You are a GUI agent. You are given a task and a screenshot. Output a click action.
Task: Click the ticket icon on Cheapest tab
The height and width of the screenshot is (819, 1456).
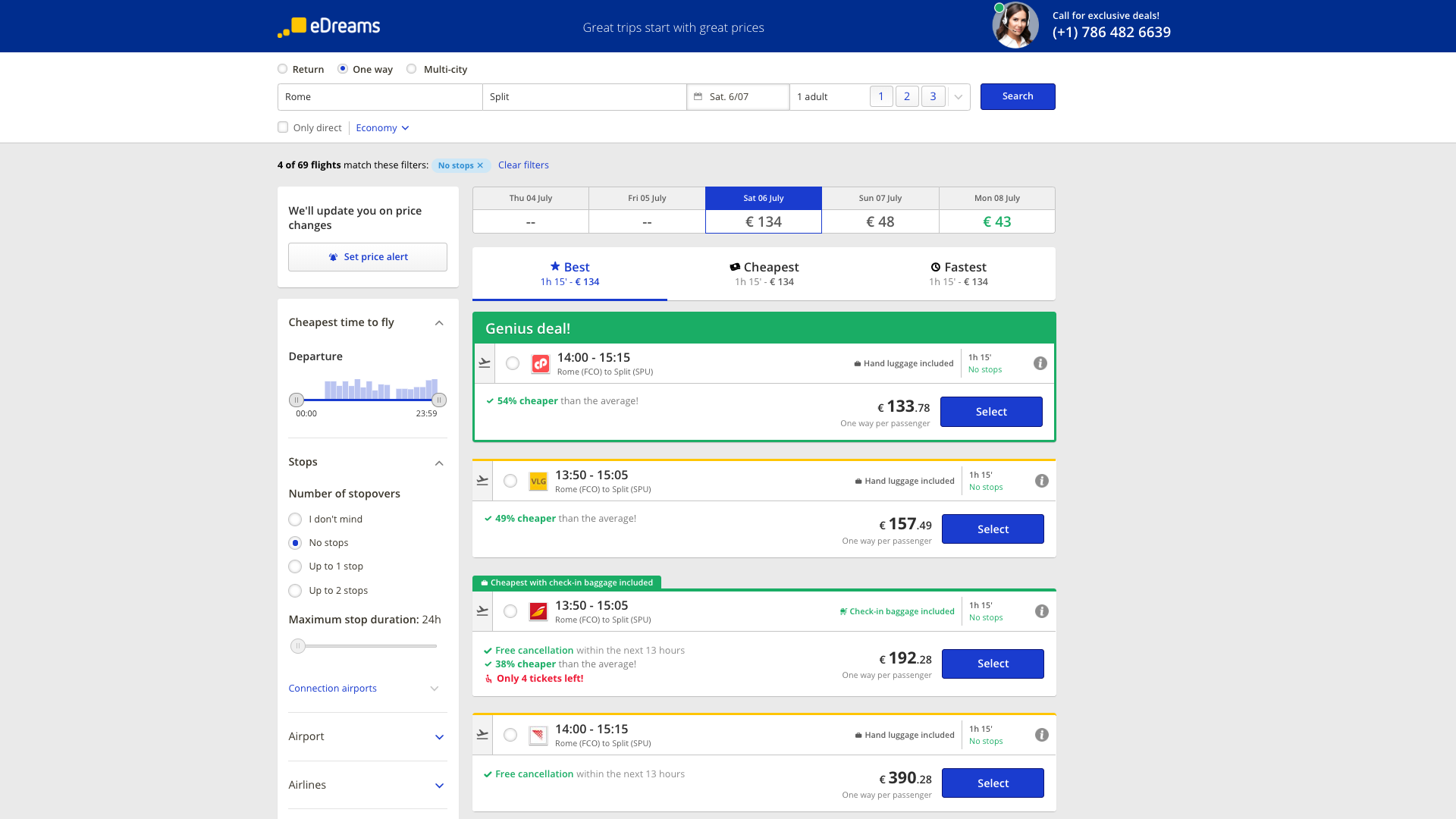click(735, 267)
